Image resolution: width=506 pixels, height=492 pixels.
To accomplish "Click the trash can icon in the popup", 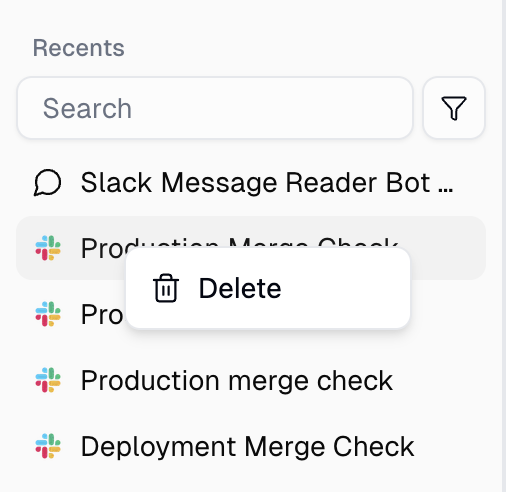I will coord(166,288).
